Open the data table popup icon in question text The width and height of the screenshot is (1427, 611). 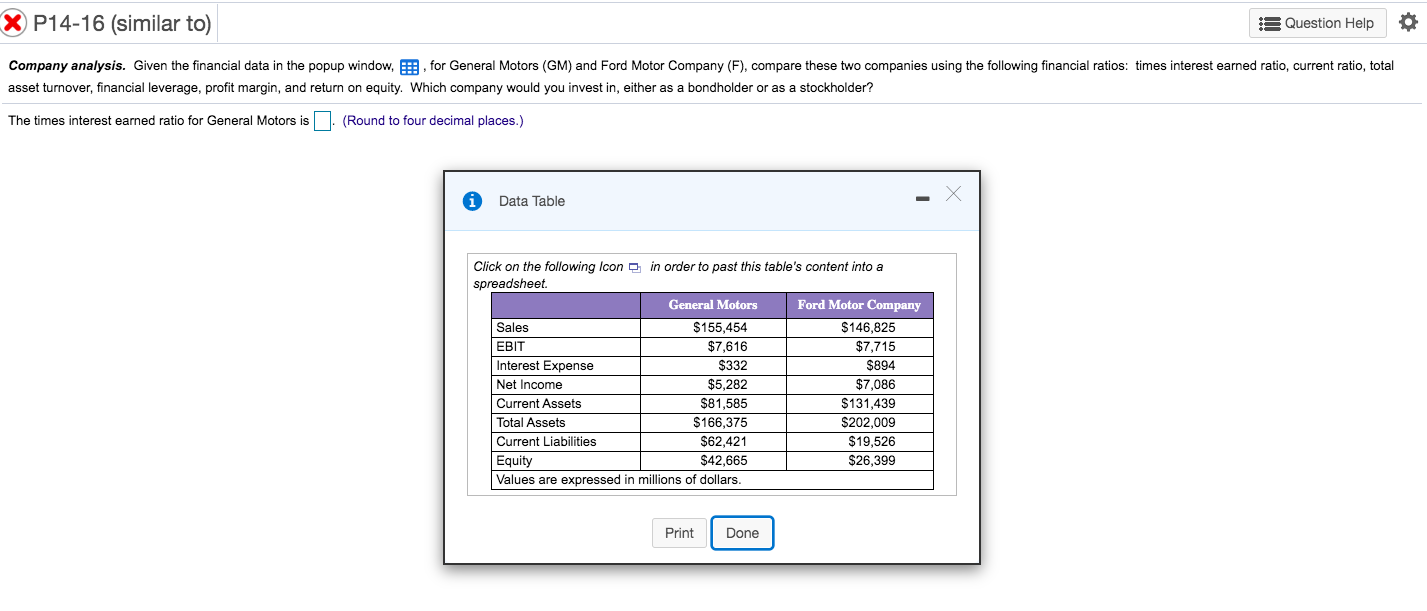408,67
